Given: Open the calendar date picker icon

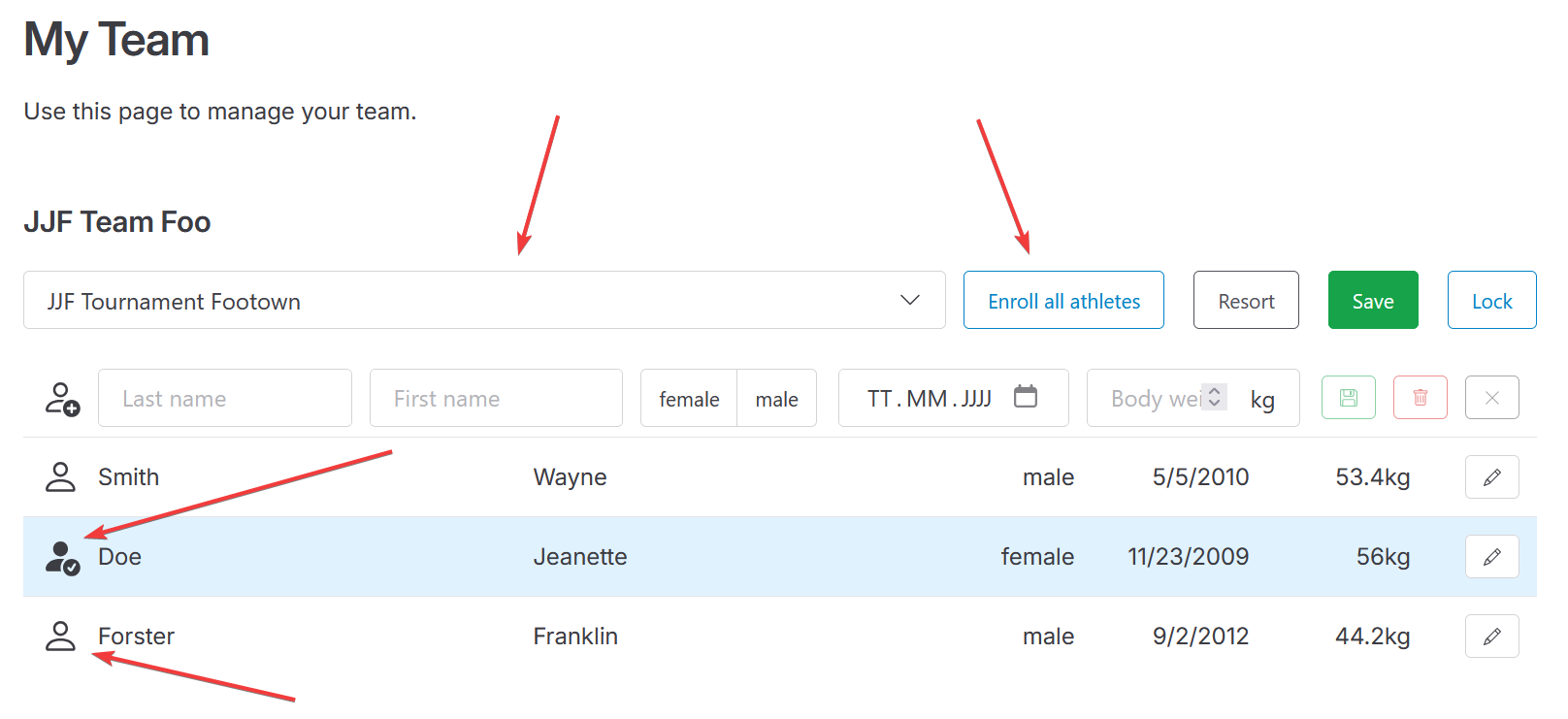Looking at the screenshot, I should tap(1026, 396).
